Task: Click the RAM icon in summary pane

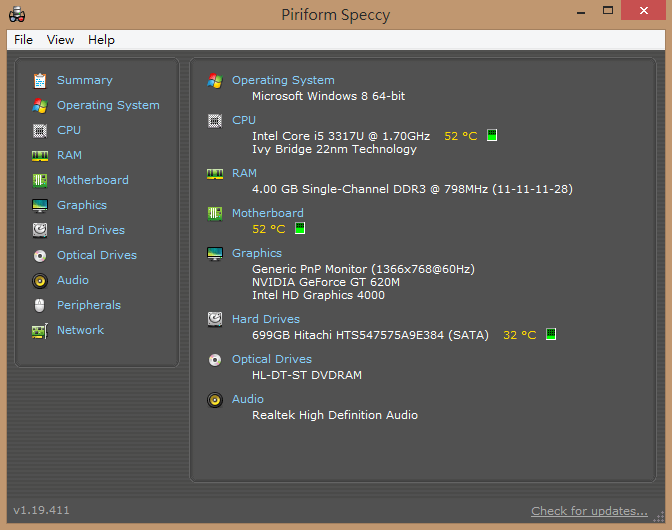Action: pos(215,174)
